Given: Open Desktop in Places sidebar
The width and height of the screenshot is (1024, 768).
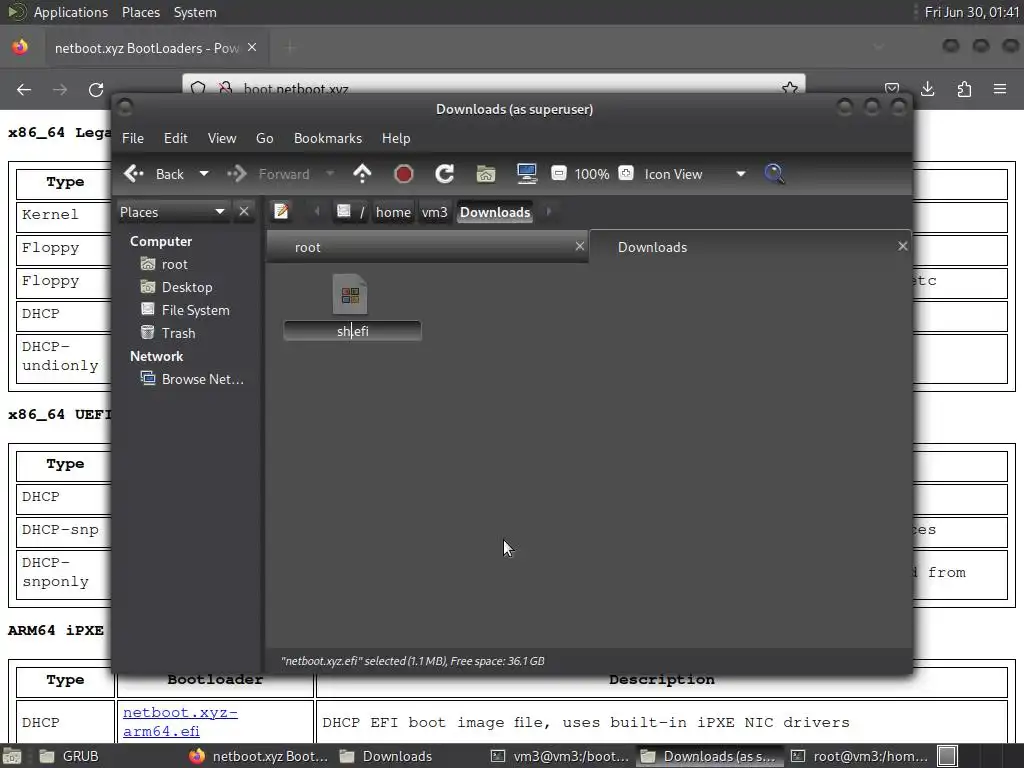Looking at the screenshot, I should point(187,287).
